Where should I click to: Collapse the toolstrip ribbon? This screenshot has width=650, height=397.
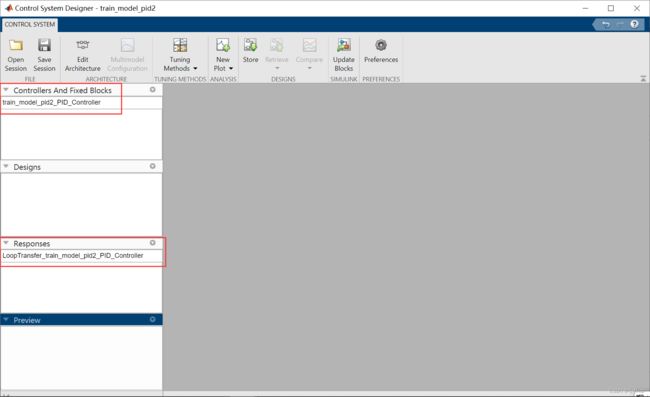[643, 78]
